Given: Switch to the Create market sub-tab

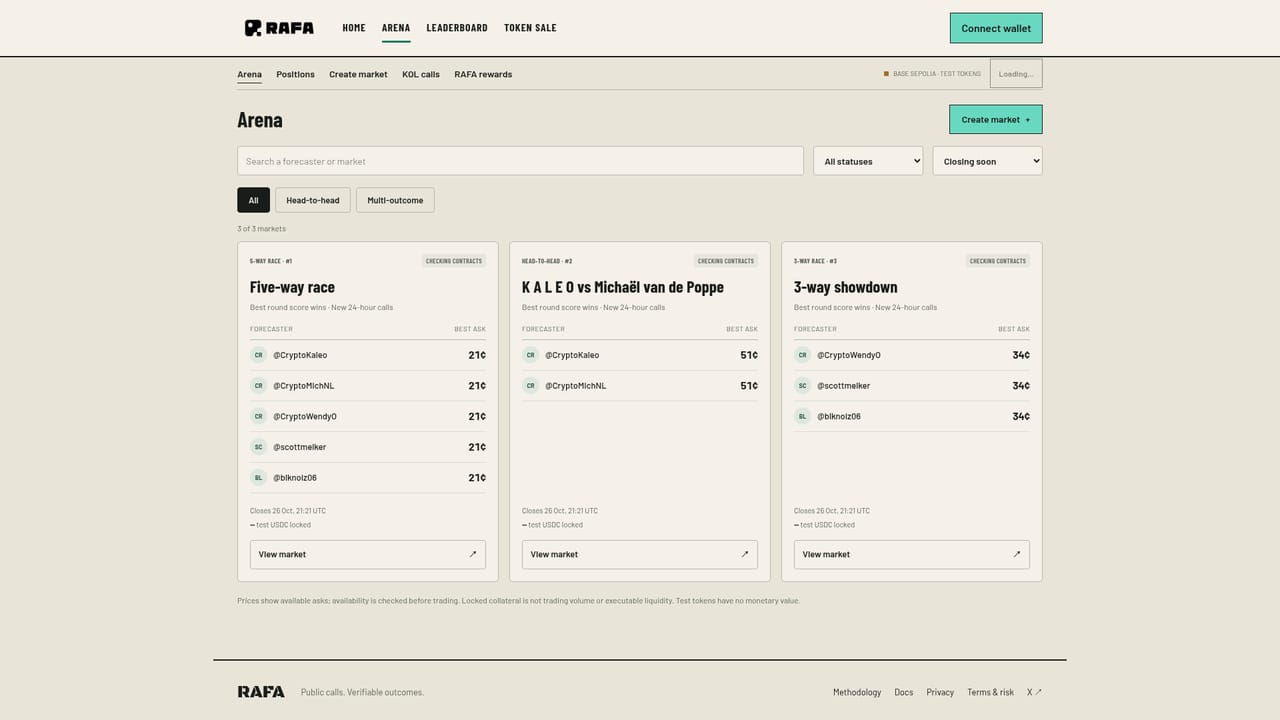Looking at the screenshot, I should click(358, 74).
